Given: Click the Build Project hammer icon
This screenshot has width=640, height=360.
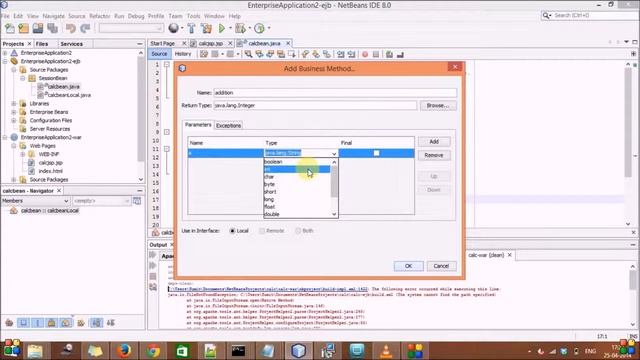Looking at the screenshot, I should pyautogui.click(x=191, y=28).
